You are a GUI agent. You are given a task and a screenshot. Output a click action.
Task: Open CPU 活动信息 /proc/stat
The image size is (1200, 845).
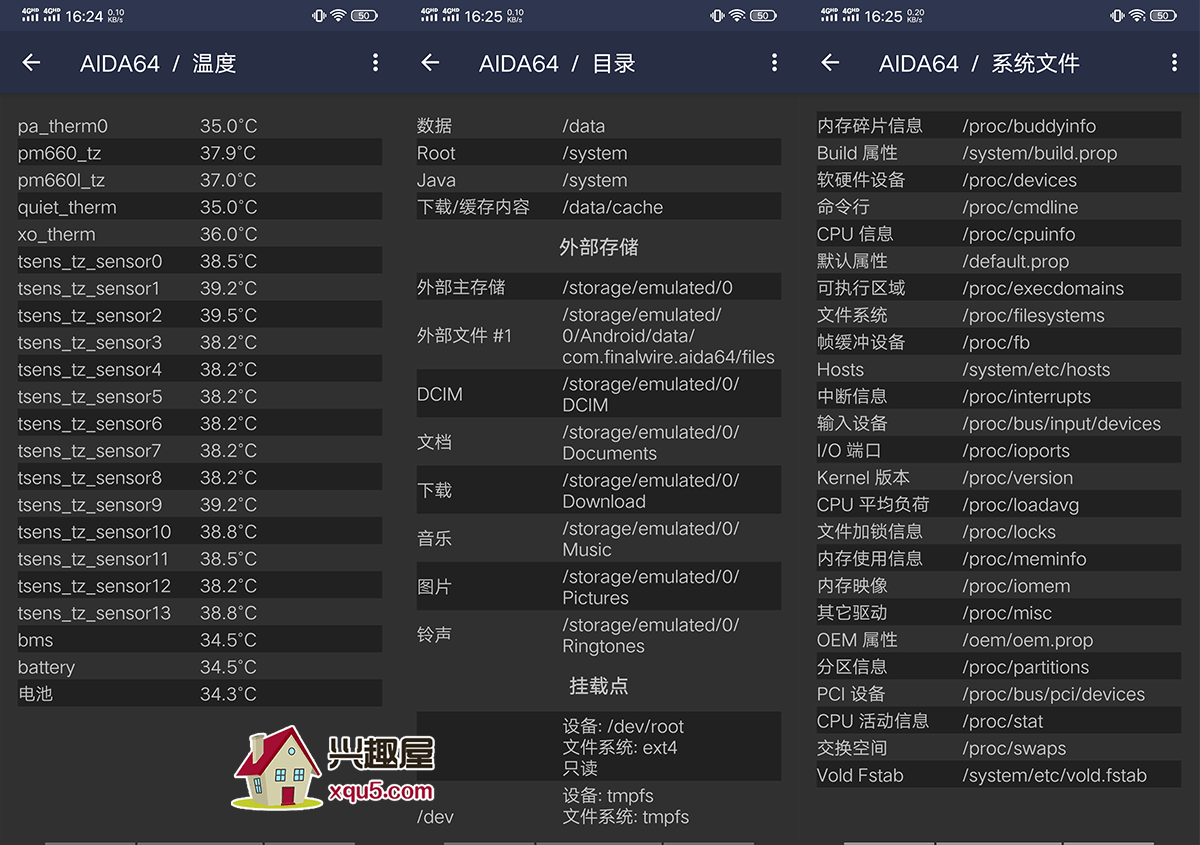click(x=999, y=720)
